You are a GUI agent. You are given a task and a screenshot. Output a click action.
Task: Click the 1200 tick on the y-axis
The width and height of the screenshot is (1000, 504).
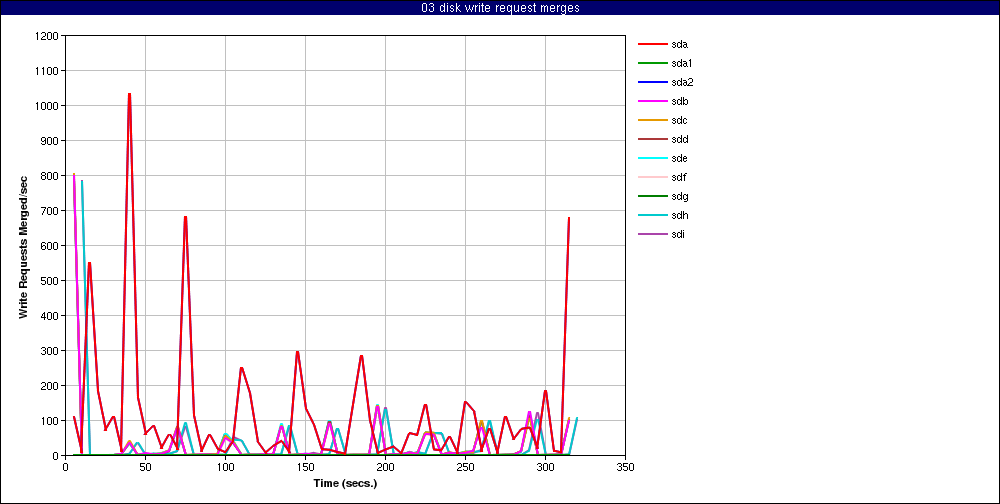click(x=46, y=36)
